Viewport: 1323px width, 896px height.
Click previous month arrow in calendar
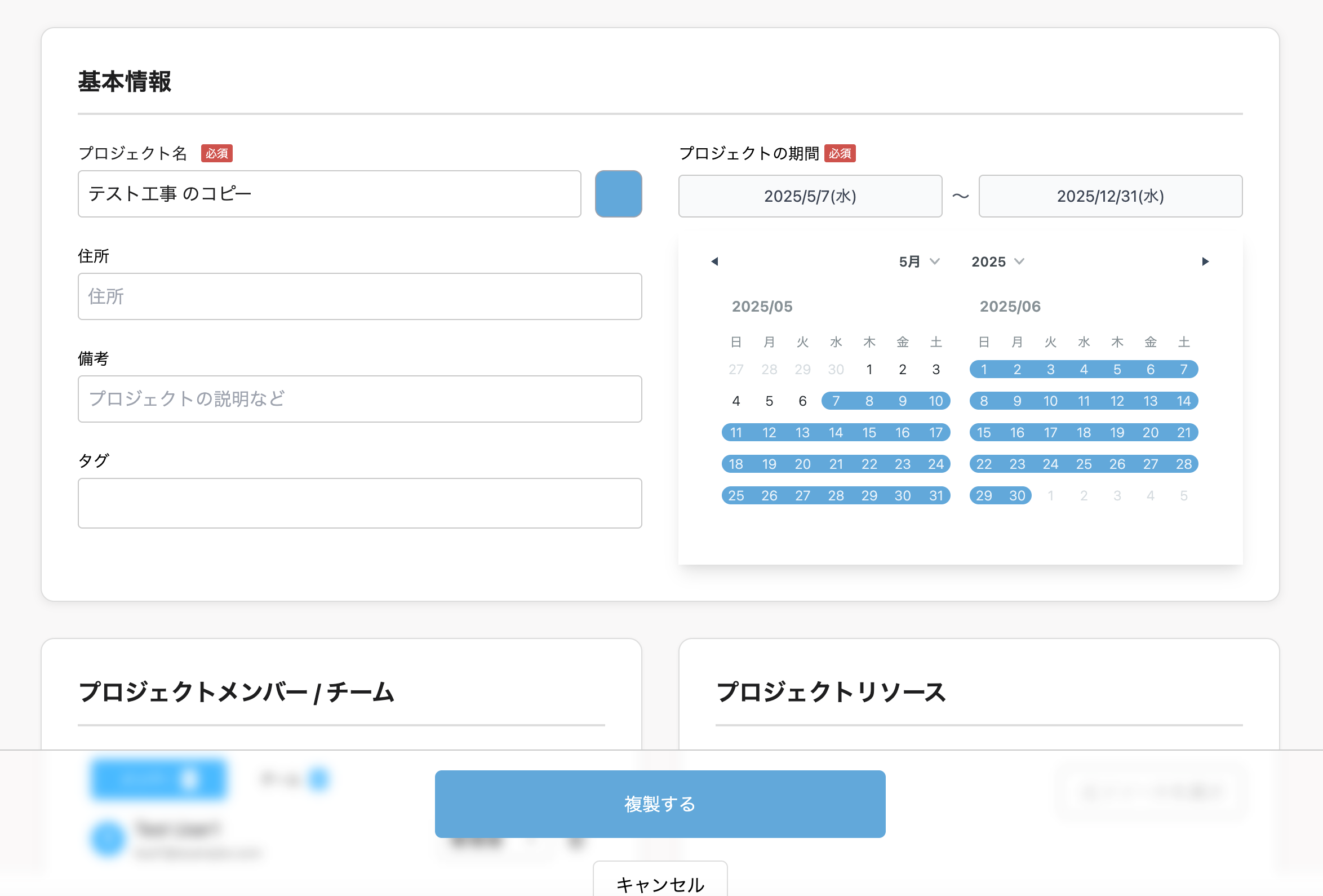pos(714,261)
